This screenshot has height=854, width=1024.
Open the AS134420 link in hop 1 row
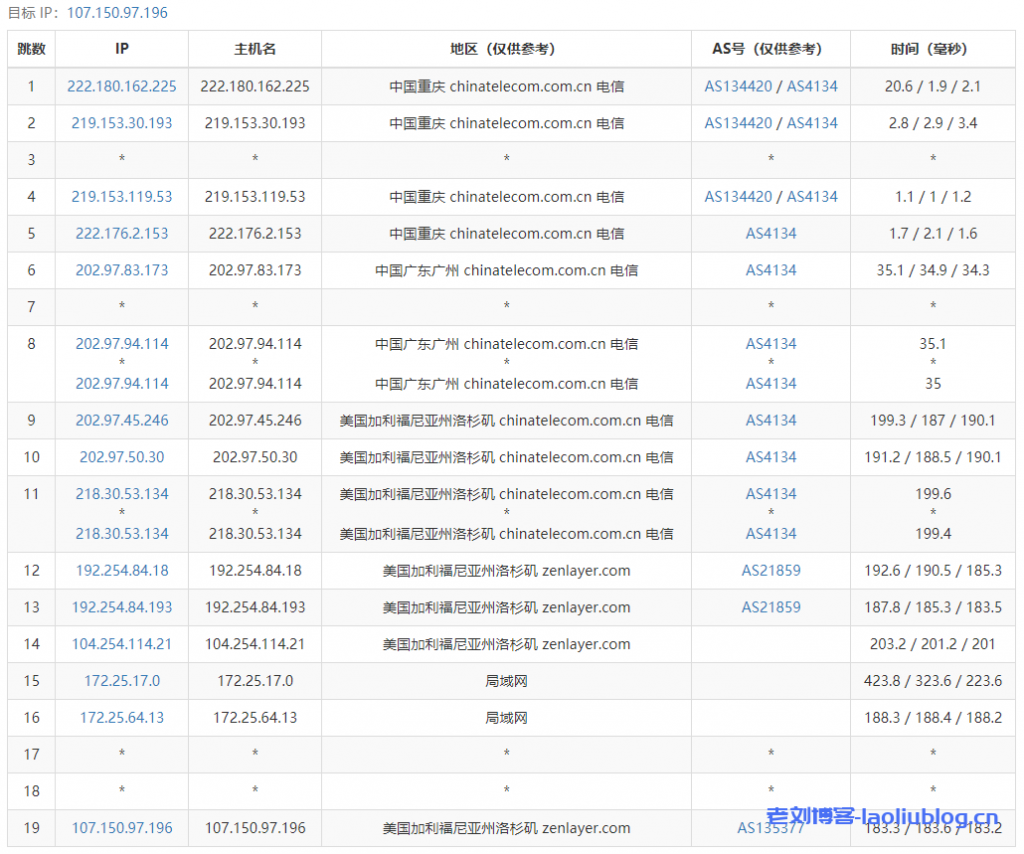tap(738, 87)
